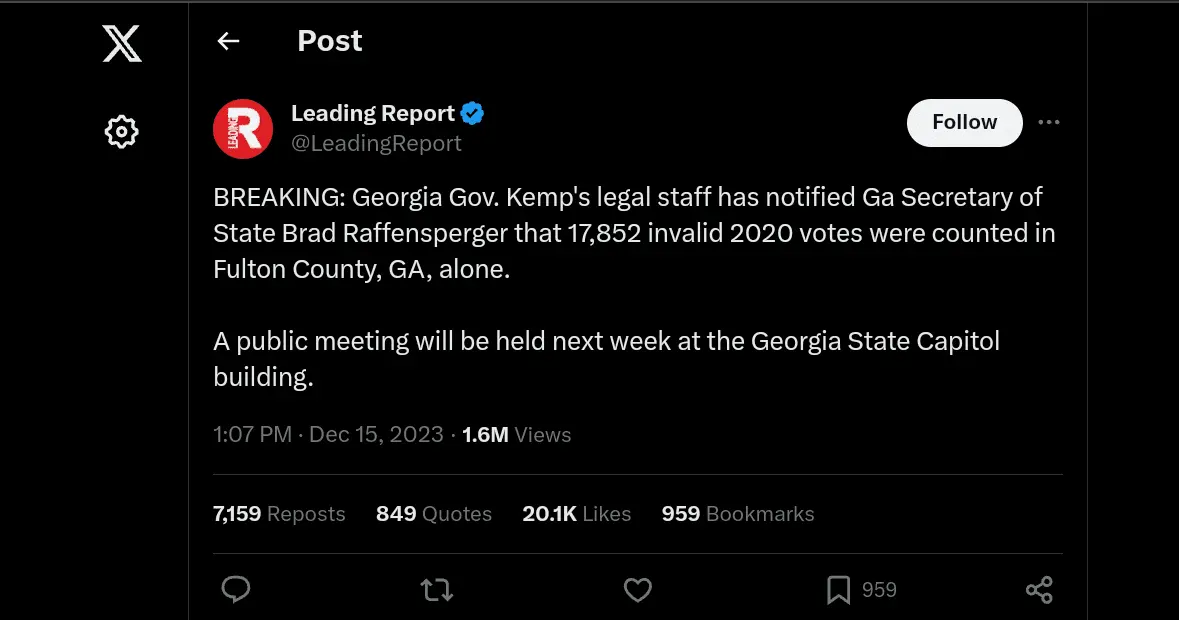
Task: Click the 1.6M Views count
Action: (516, 435)
